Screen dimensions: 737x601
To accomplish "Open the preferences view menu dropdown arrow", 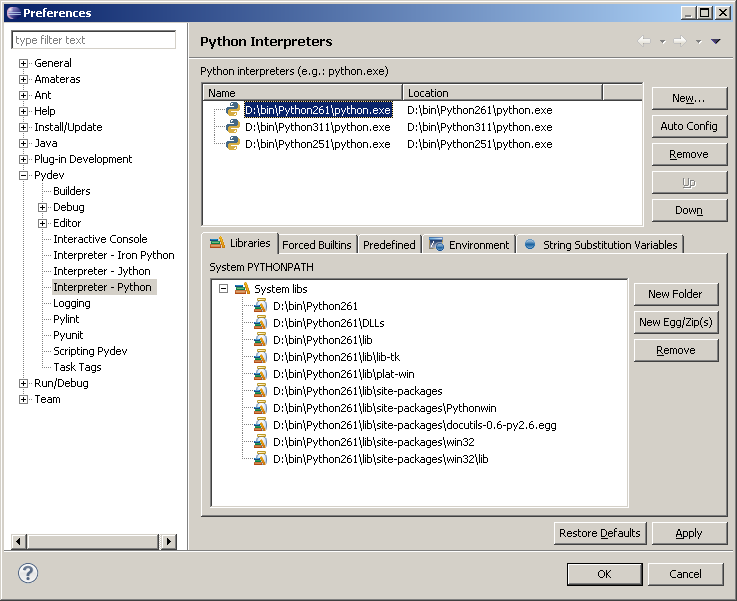I will [715, 41].
